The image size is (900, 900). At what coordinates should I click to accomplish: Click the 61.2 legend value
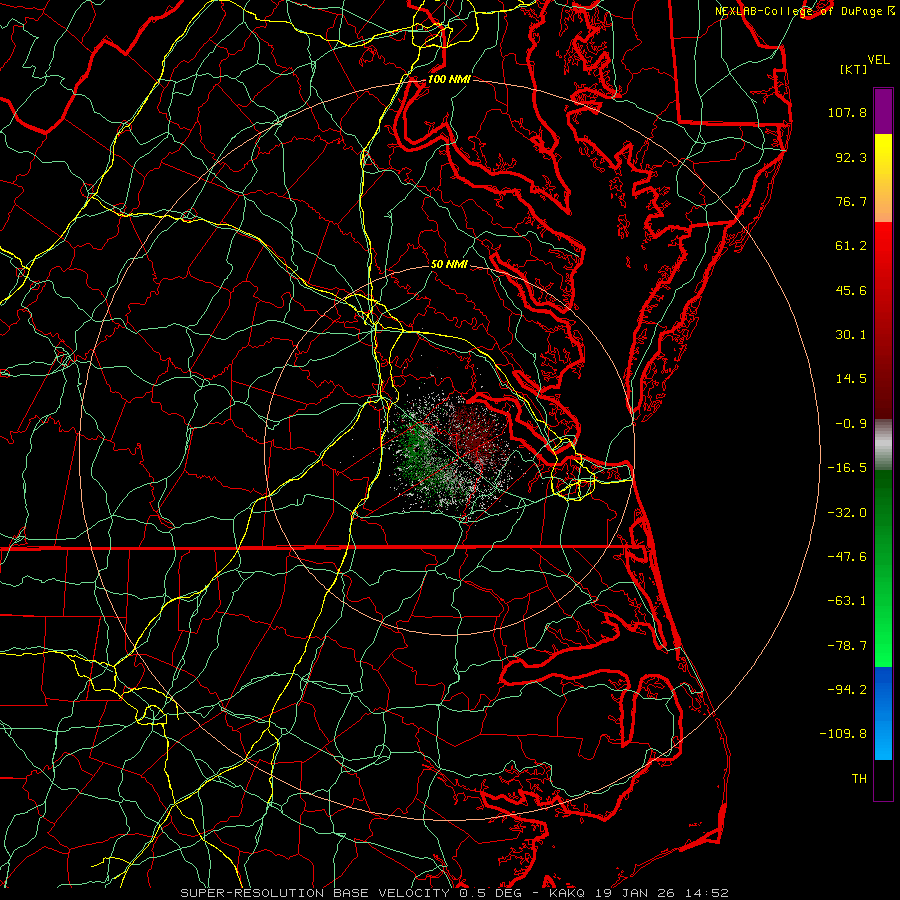click(851, 246)
